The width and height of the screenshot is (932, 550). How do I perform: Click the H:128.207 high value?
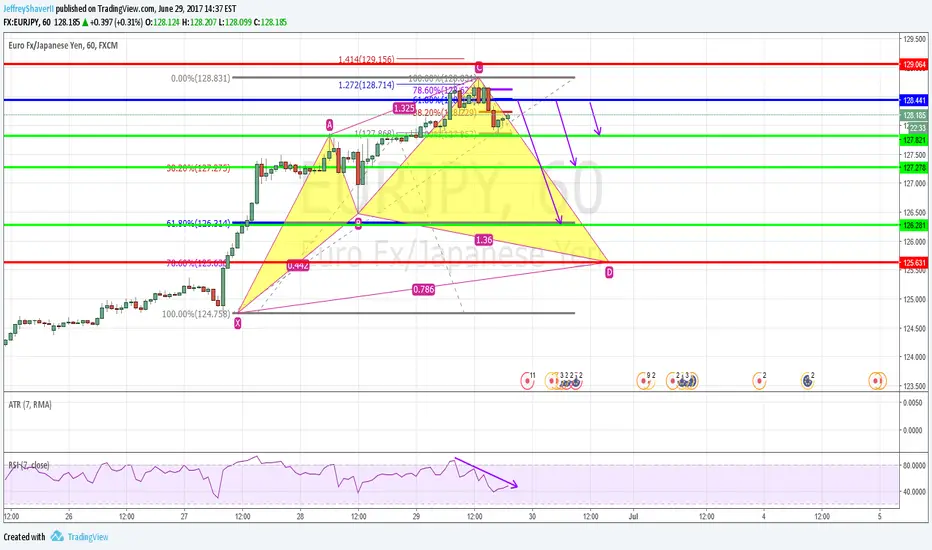pyautogui.click(x=199, y=22)
